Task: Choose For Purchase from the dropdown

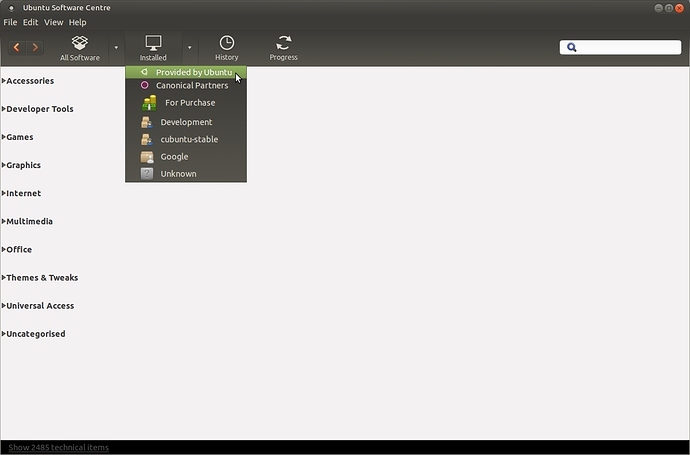Action: tap(186, 103)
